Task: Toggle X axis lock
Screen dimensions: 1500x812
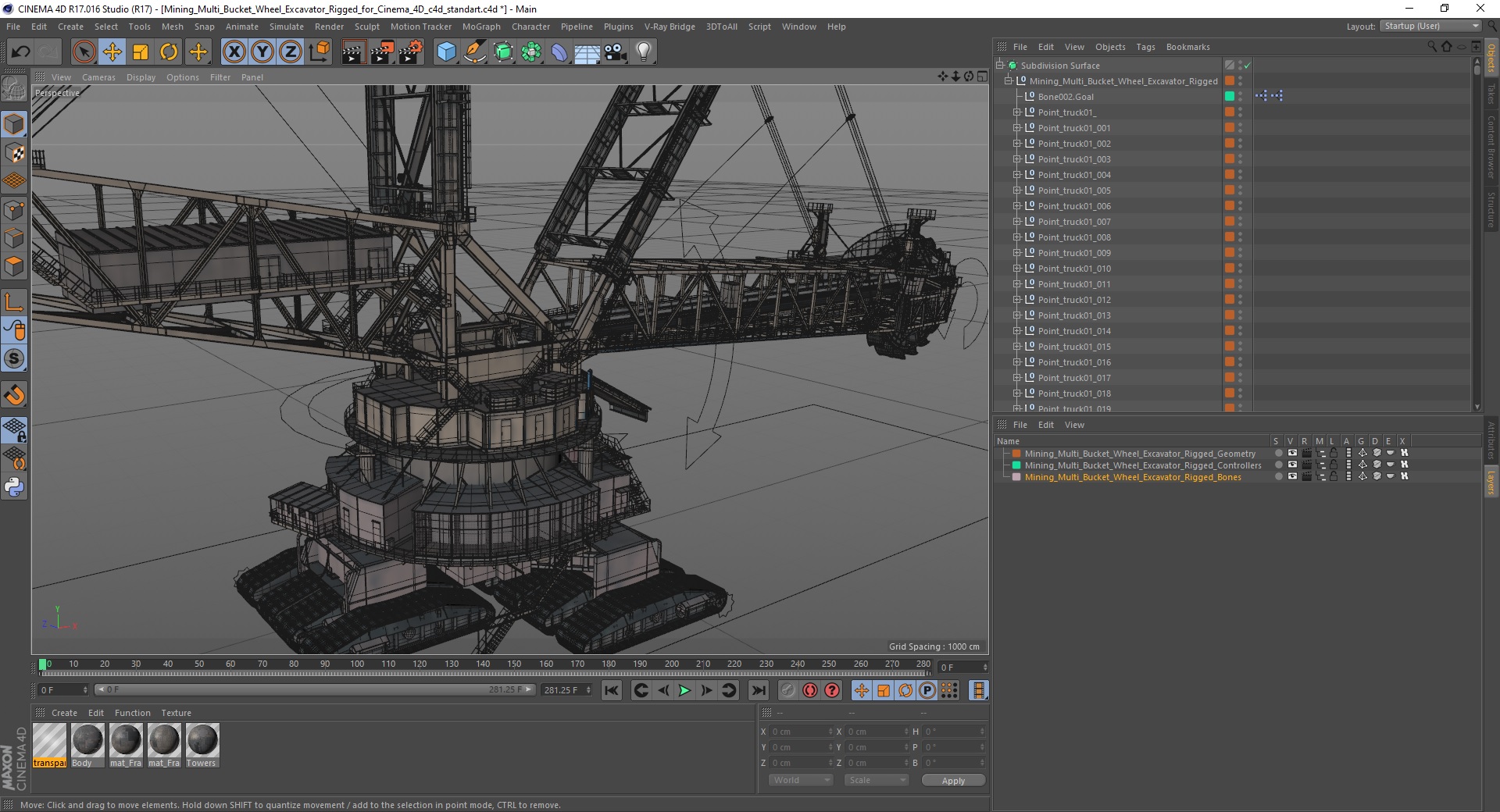Action: (x=234, y=52)
